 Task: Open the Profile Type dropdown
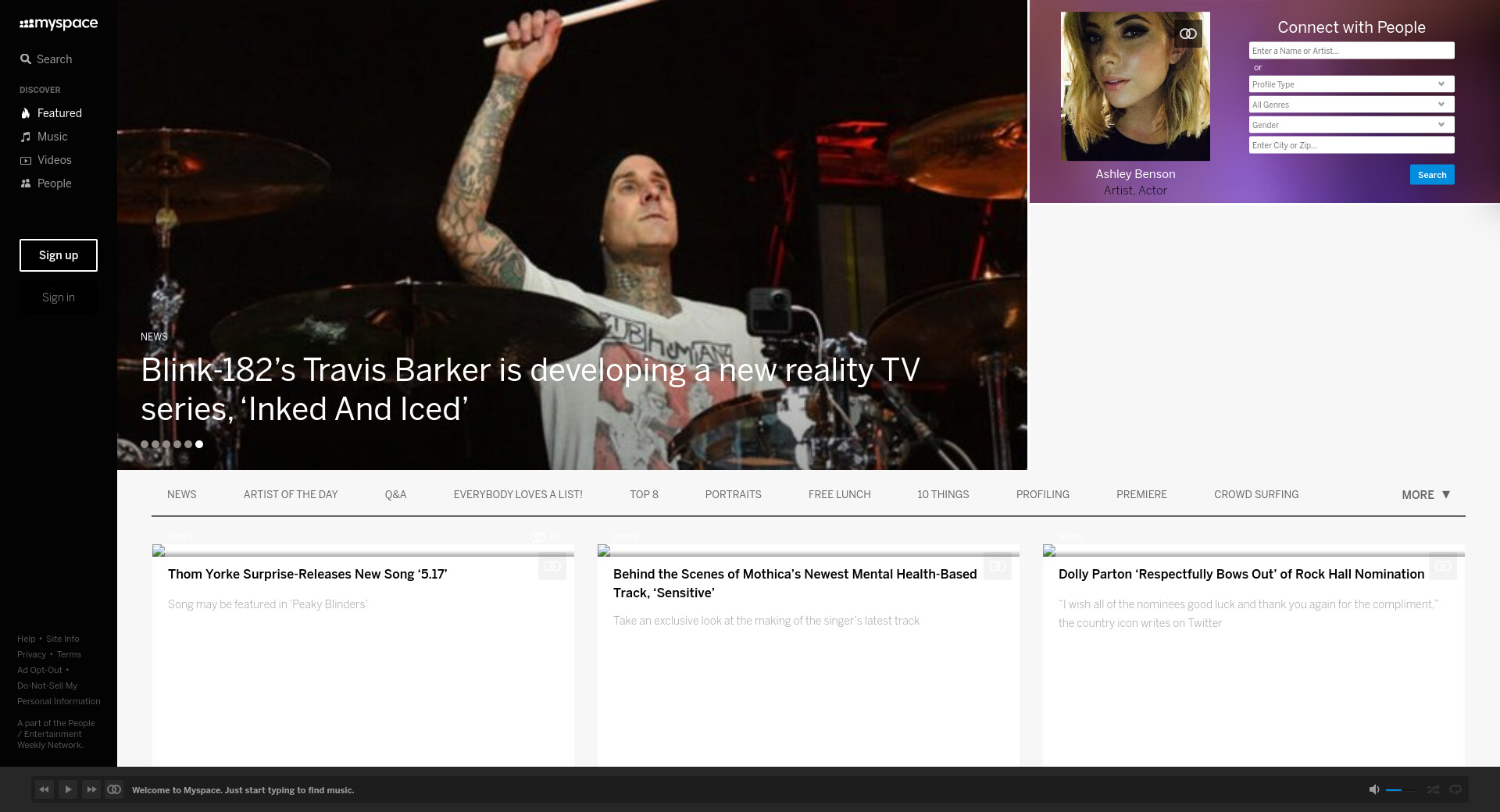coord(1351,84)
